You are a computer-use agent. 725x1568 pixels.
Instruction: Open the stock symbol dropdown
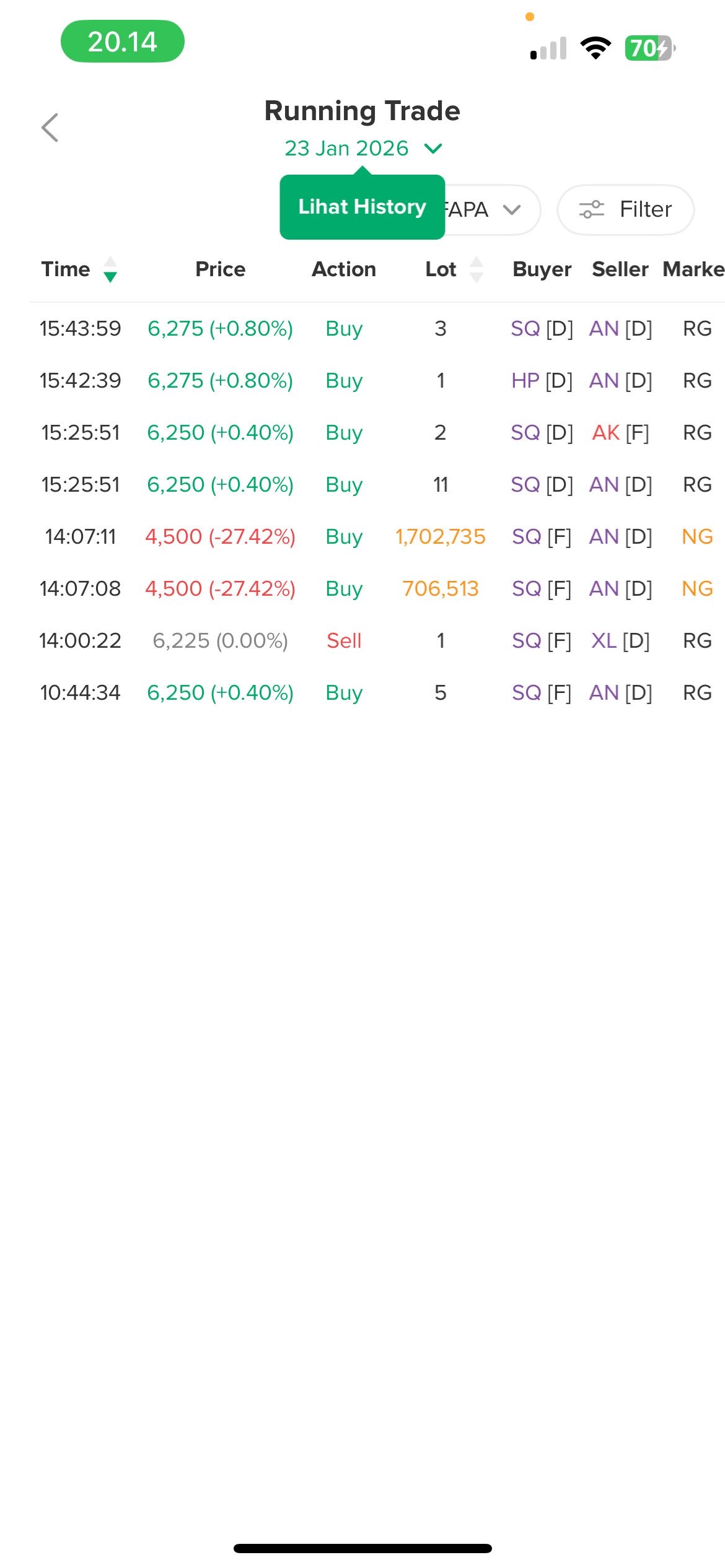pos(493,210)
